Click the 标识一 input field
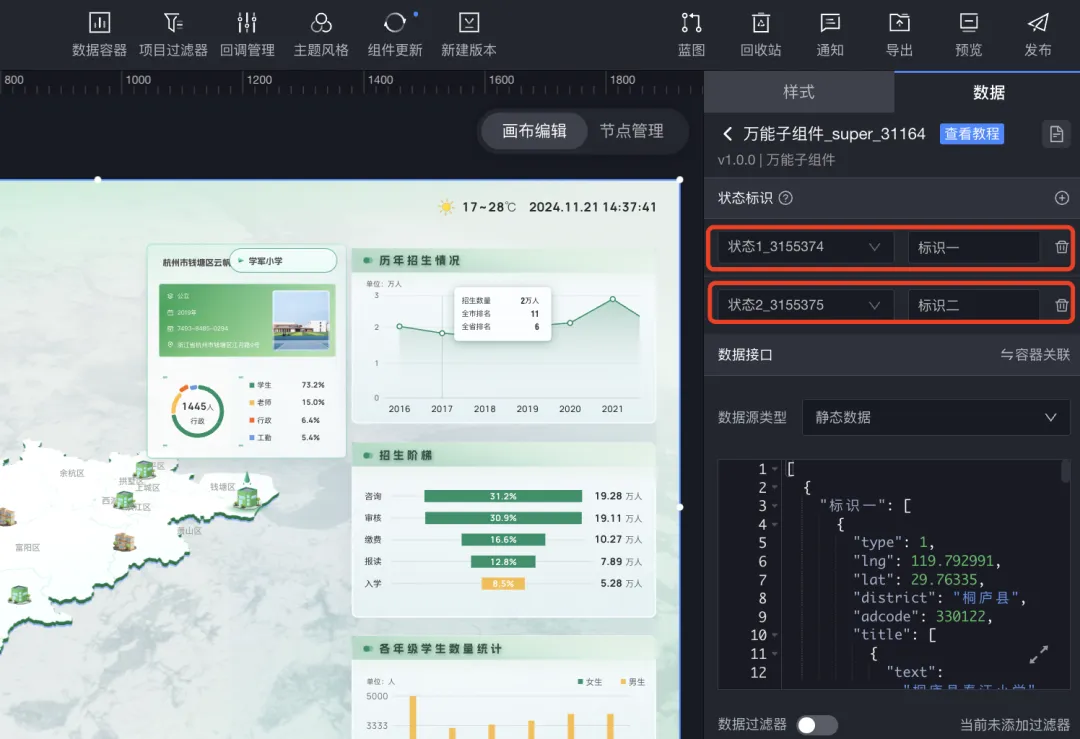Image resolution: width=1080 pixels, height=739 pixels. 973,247
